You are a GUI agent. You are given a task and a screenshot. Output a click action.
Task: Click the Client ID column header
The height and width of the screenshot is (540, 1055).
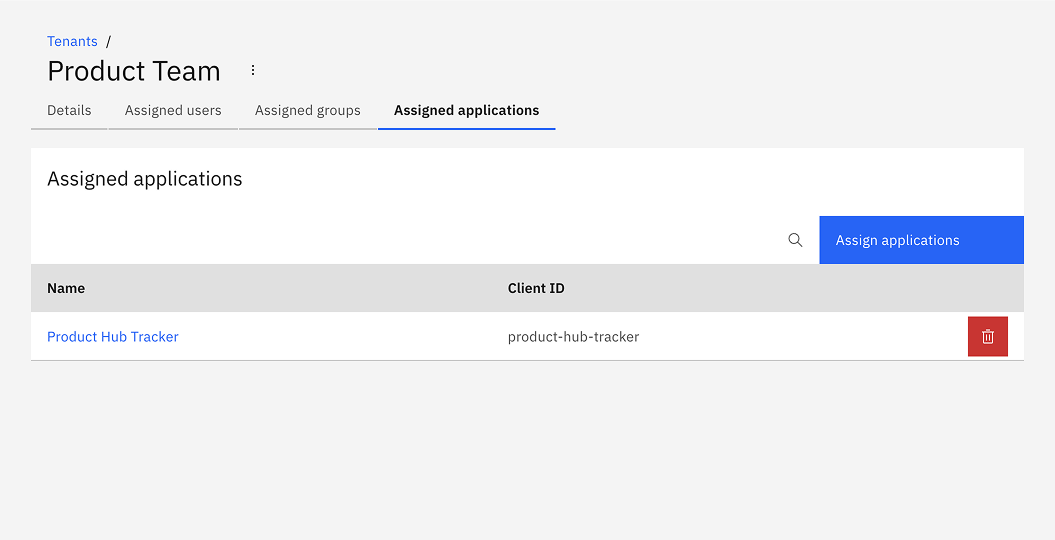[x=536, y=288]
